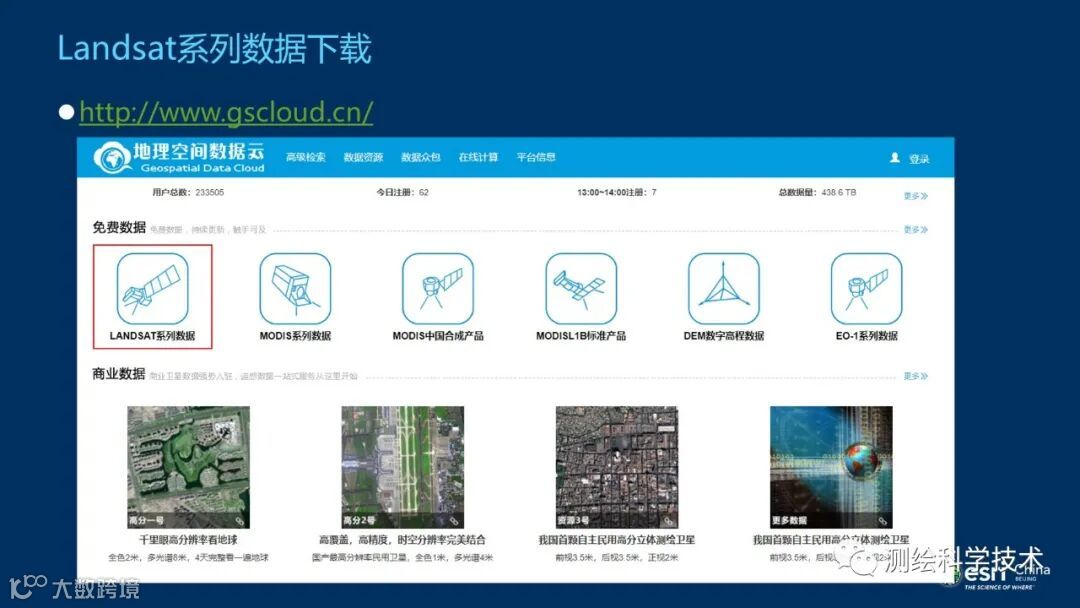
Task: Open the 数据资源 menu
Action: [x=363, y=157]
